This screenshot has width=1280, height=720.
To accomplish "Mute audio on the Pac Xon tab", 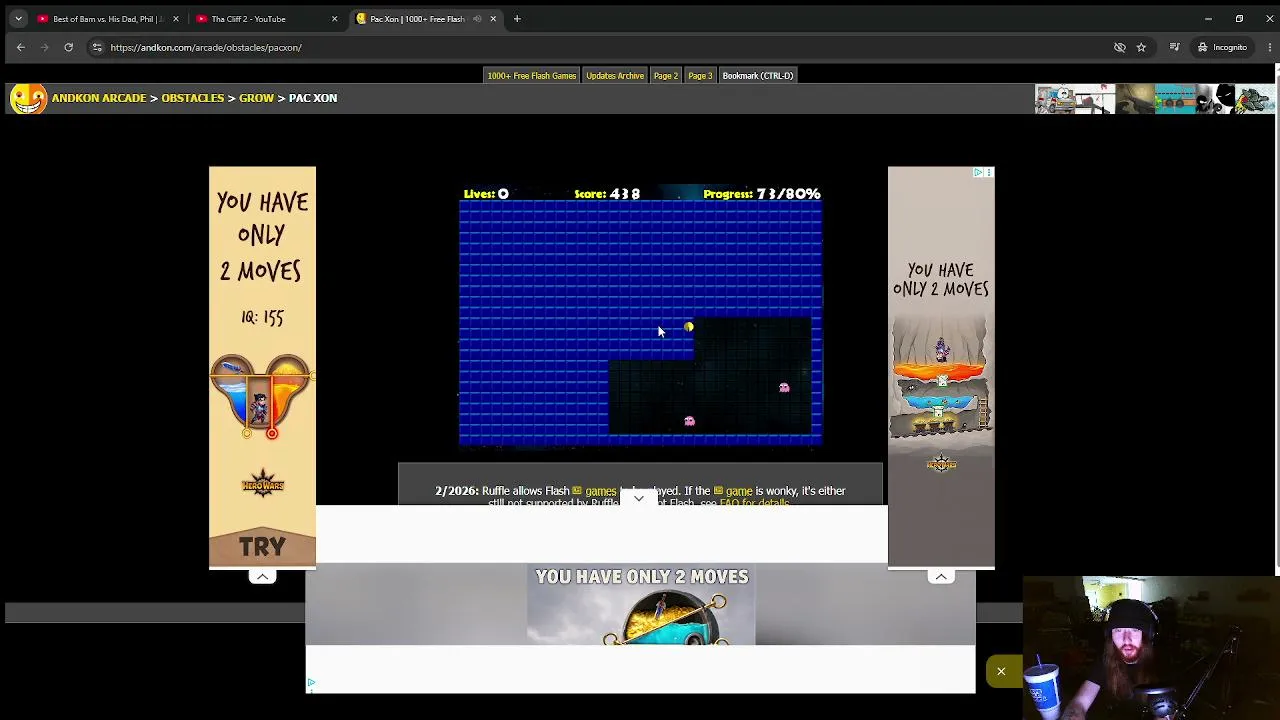I will pyautogui.click(x=477, y=19).
